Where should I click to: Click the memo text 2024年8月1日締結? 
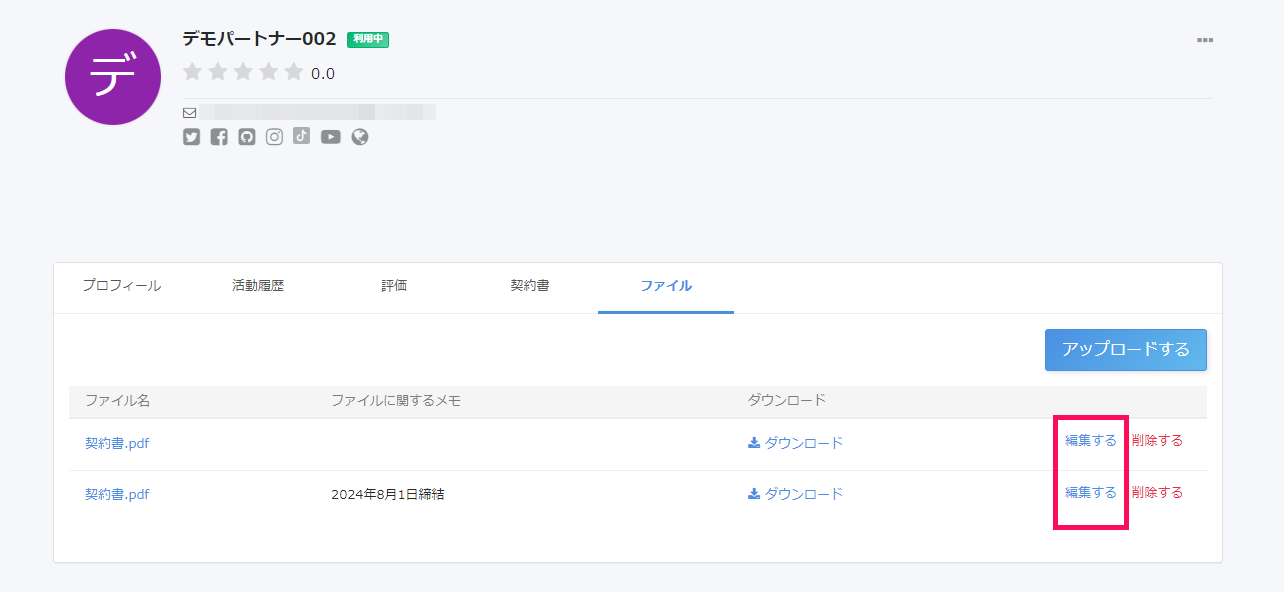[388, 494]
